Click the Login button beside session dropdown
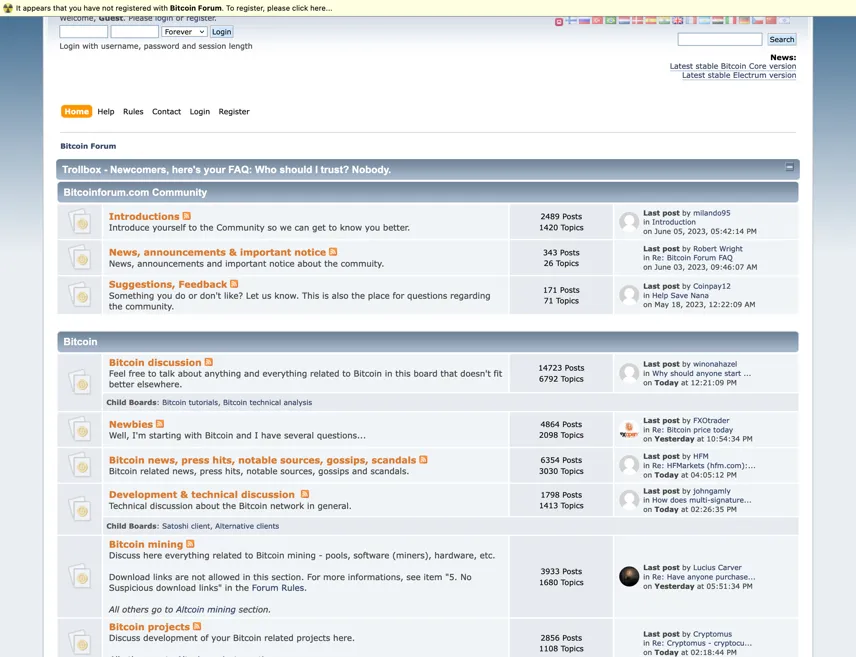 click(x=222, y=32)
